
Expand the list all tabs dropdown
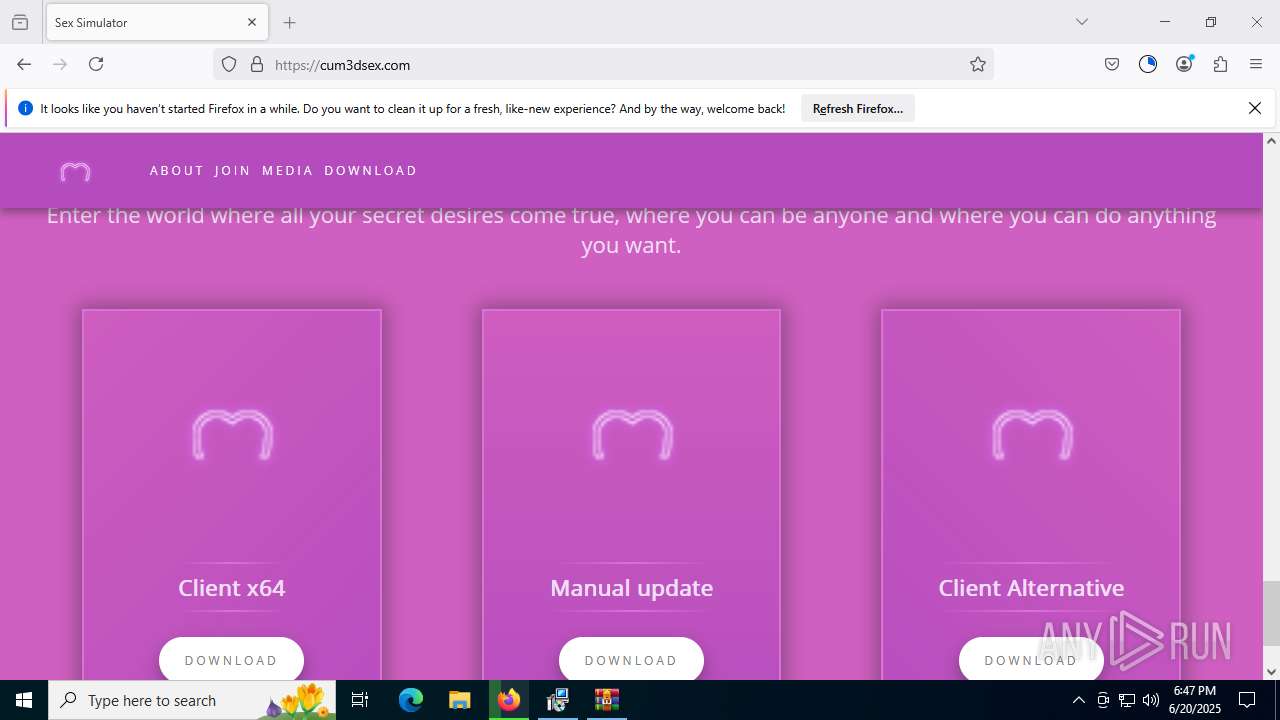(x=1082, y=22)
